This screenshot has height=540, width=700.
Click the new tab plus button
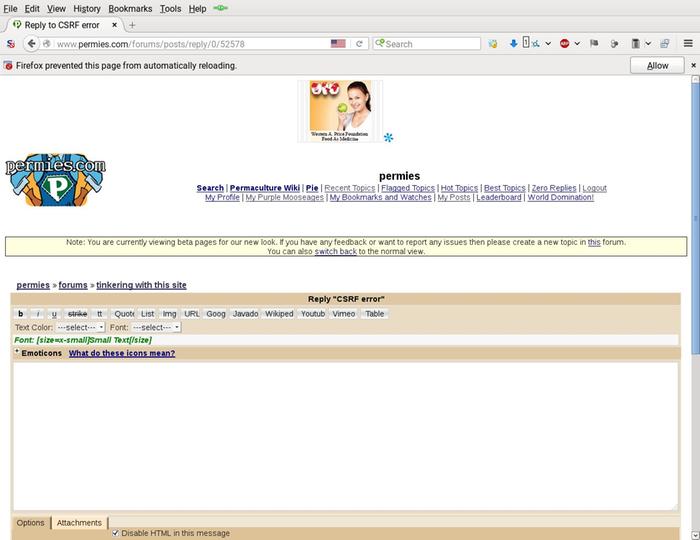[132, 25]
